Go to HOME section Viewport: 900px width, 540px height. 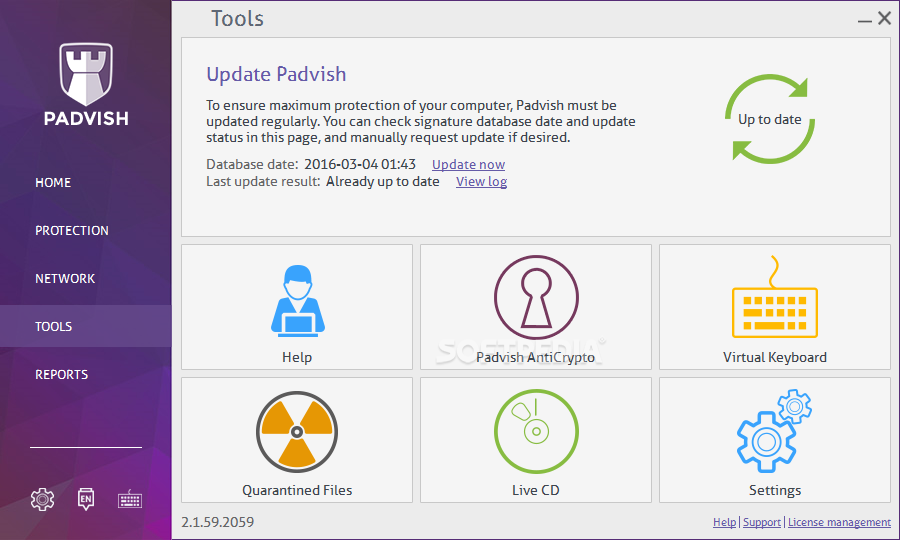53,182
